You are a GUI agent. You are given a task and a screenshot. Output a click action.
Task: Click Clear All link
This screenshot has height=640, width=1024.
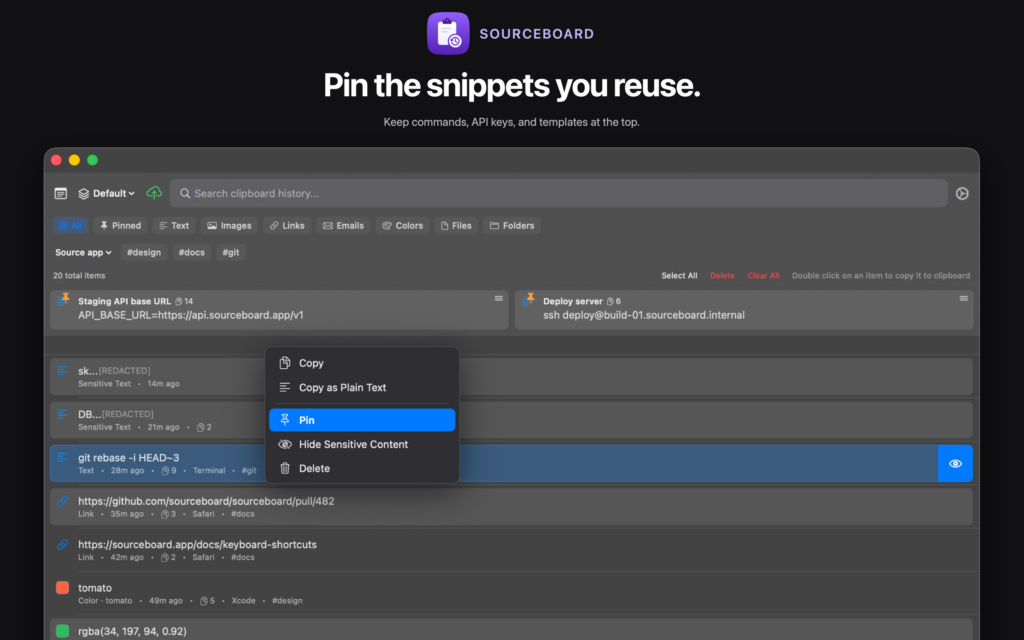coord(763,276)
